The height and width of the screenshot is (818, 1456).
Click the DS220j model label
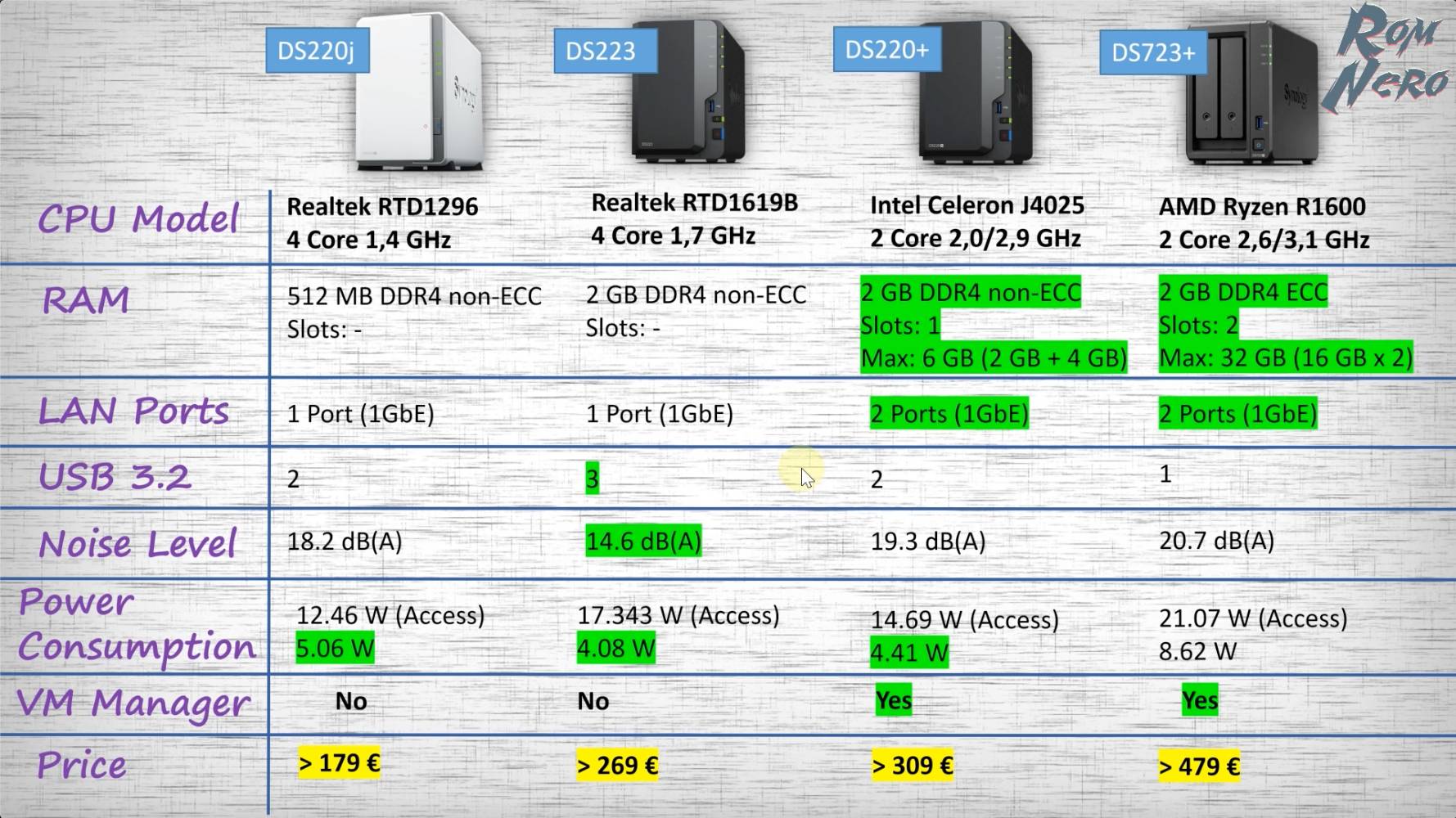[x=317, y=51]
